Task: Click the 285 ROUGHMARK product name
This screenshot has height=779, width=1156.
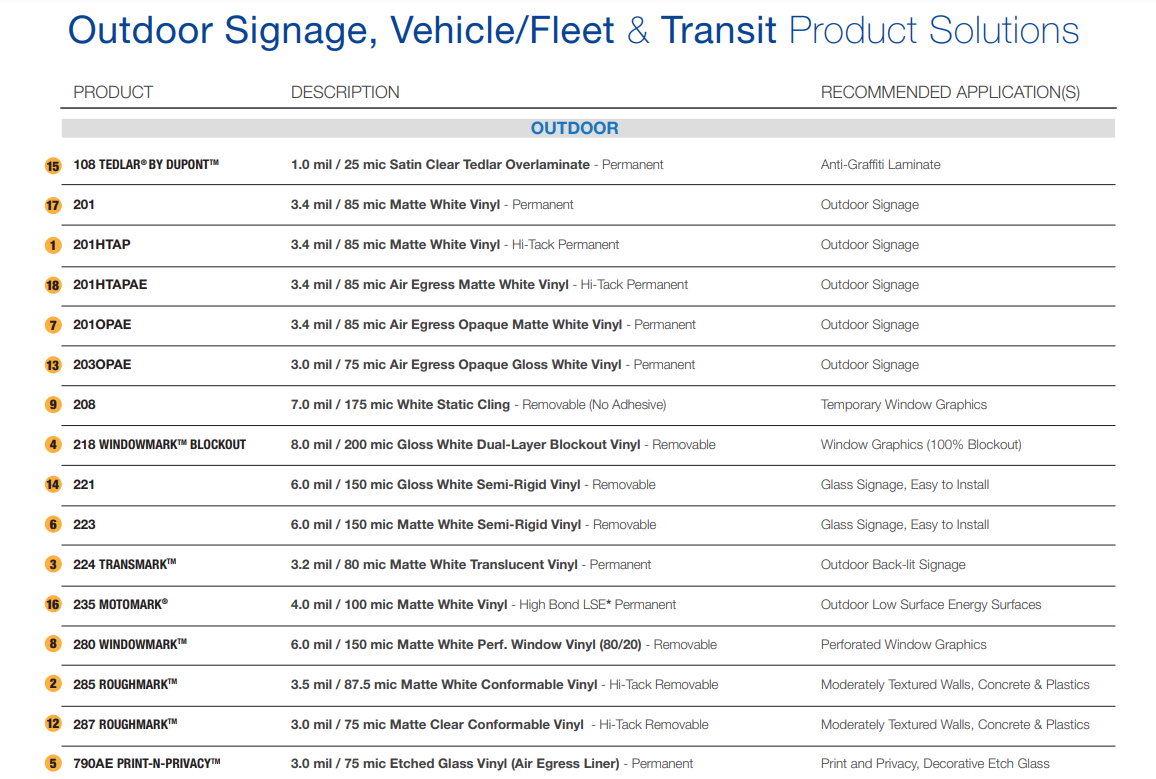Action: pyautogui.click(x=125, y=684)
